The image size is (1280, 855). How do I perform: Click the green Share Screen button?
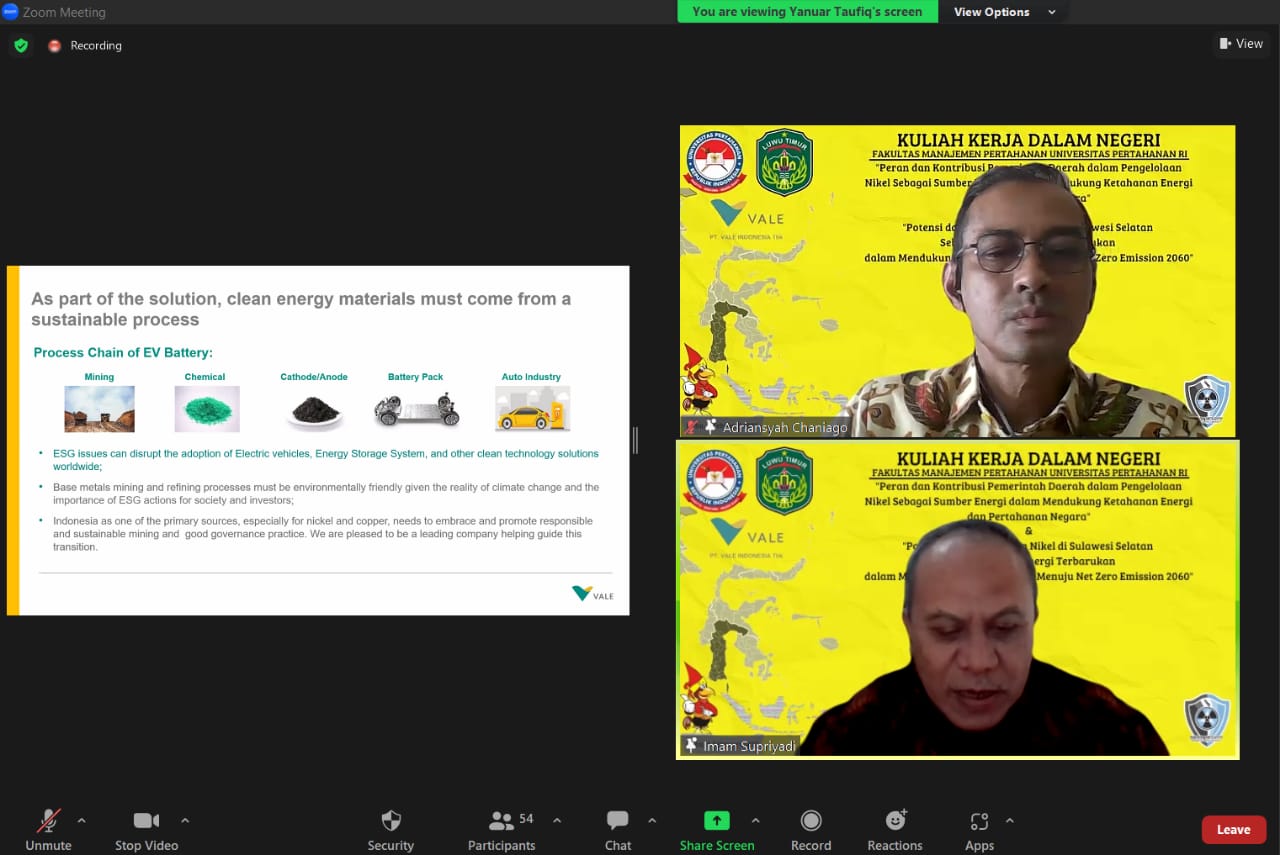717,830
